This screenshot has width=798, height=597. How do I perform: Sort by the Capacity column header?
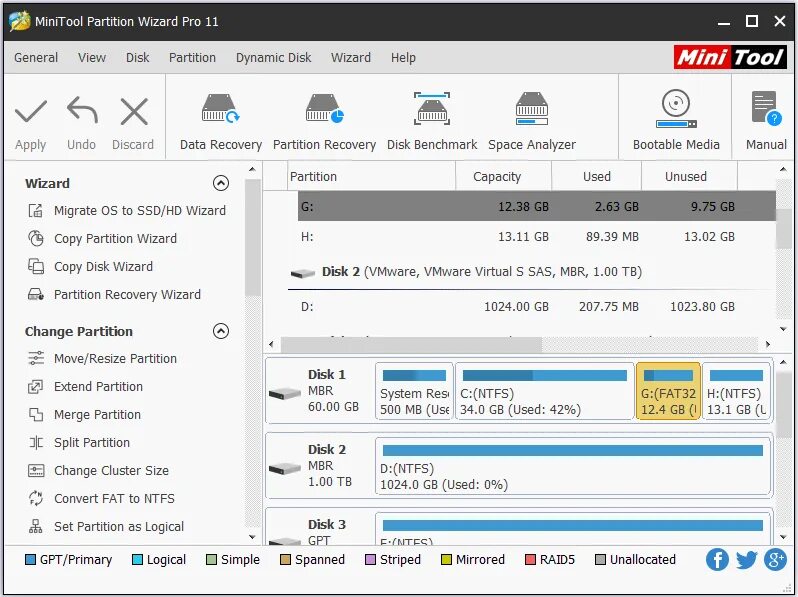tap(503, 176)
